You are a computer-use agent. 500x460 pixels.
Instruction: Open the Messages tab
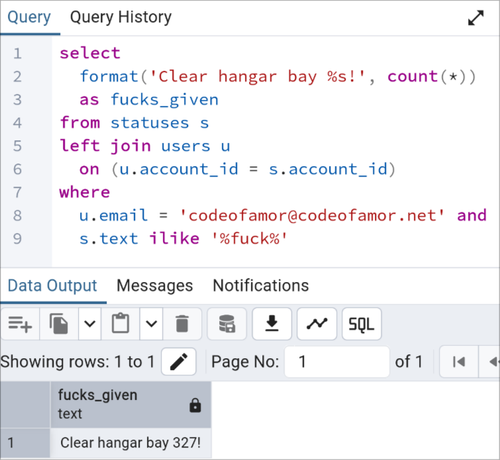pos(155,286)
